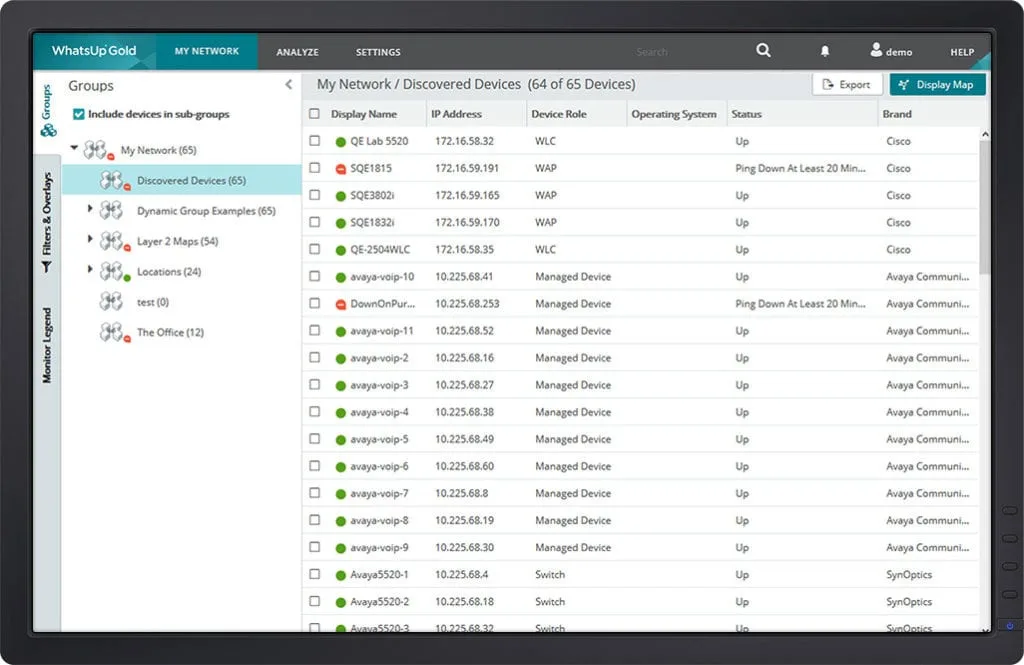Click green status icon for avaya-voip-2
This screenshot has height=665, width=1024.
(x=340, y=359)
